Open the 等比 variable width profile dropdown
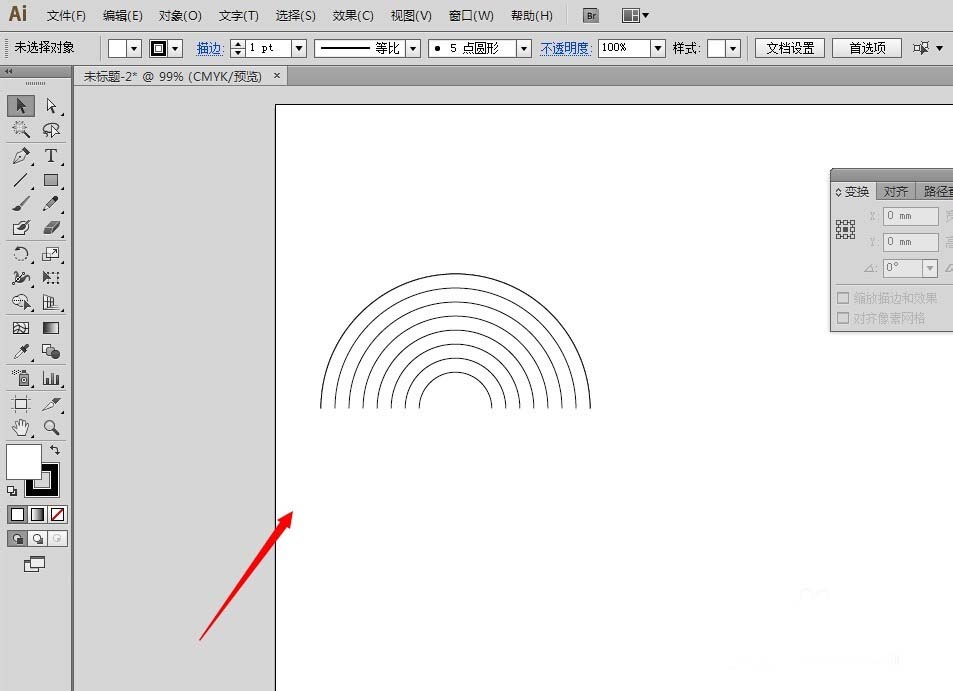This screenshot has height=691, width=953. coord(413,48)
